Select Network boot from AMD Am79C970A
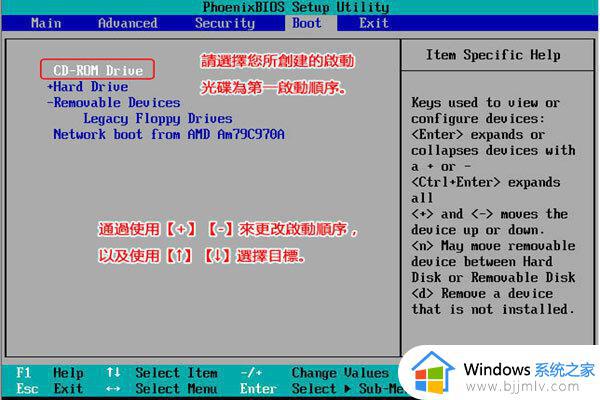 pos(169,134)
